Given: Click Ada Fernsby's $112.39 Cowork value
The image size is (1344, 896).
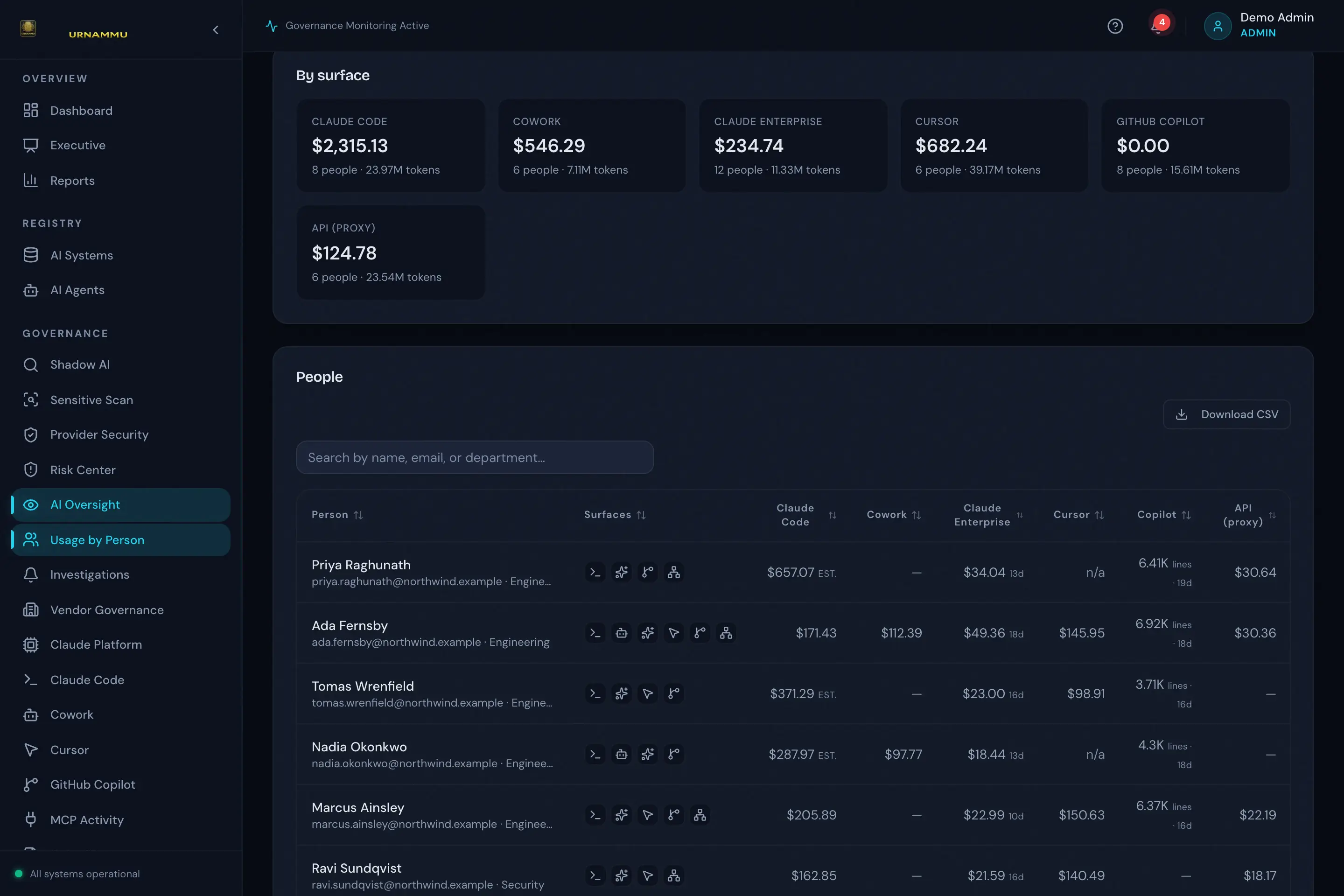Looking at the screenshot, I should coord(901,633).
